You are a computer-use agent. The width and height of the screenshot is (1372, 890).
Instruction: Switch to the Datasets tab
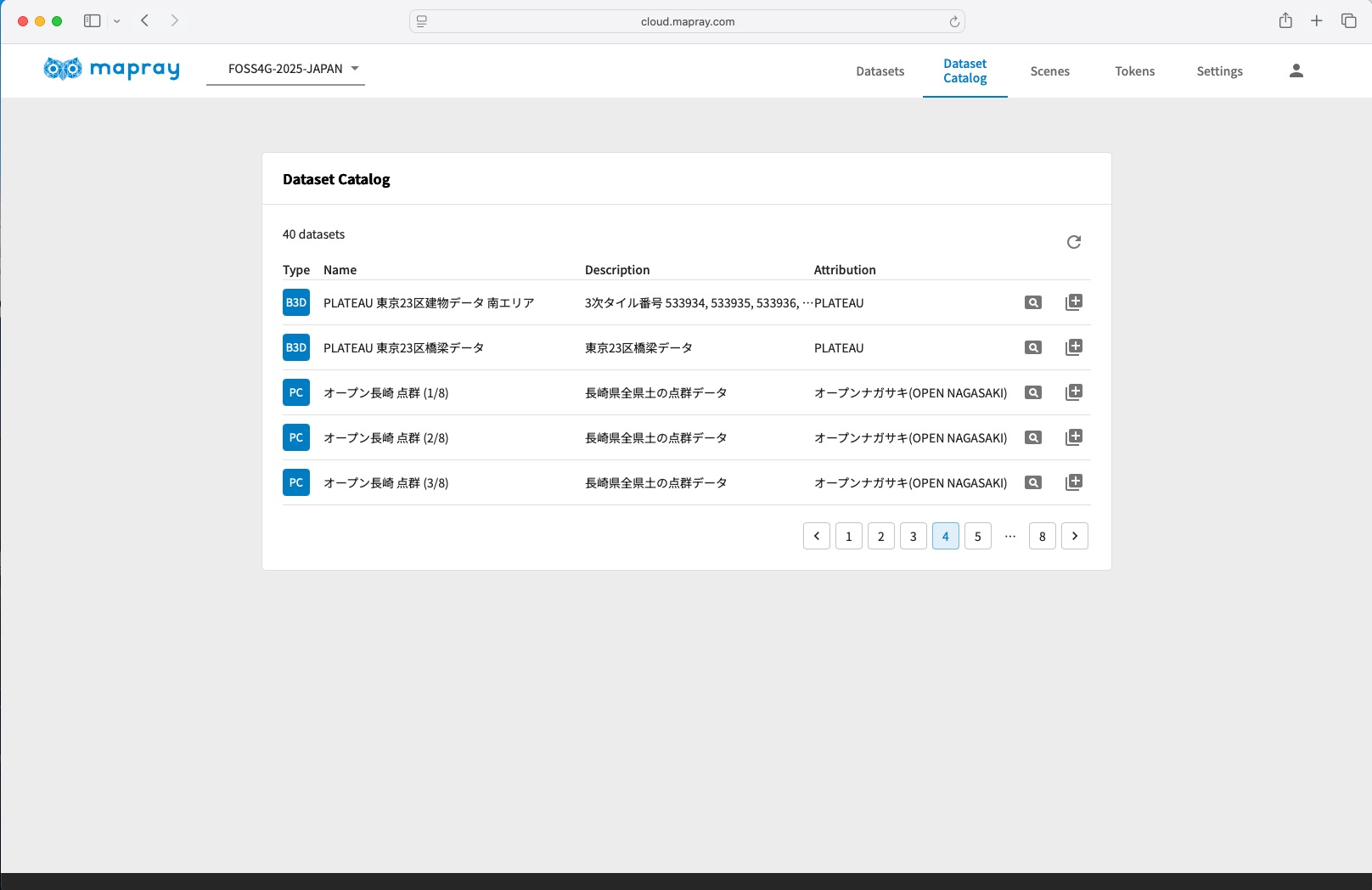pyautogui.click(x=880, y=71)
